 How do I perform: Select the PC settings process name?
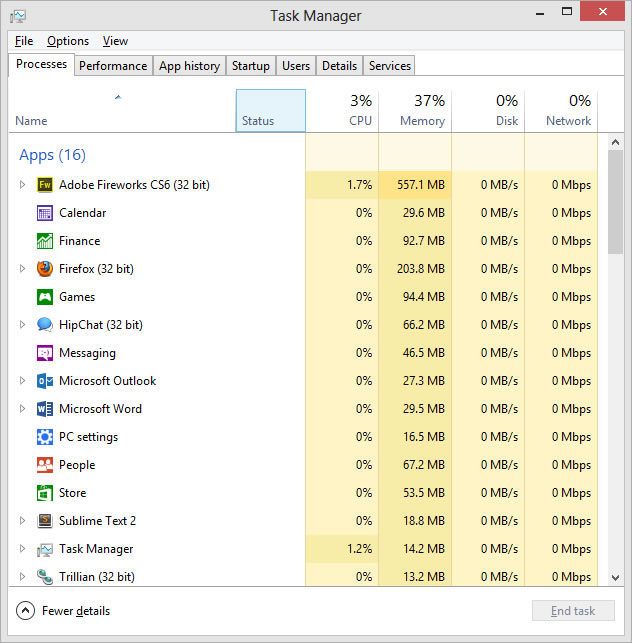tap(89, 437)
